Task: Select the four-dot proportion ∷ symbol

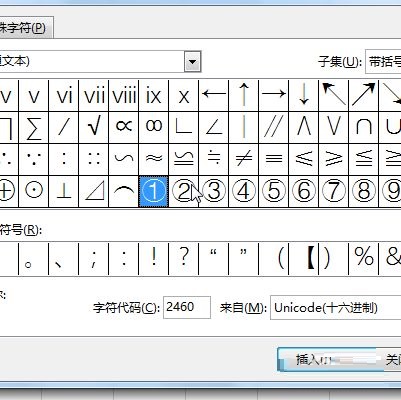Action: 94,159
